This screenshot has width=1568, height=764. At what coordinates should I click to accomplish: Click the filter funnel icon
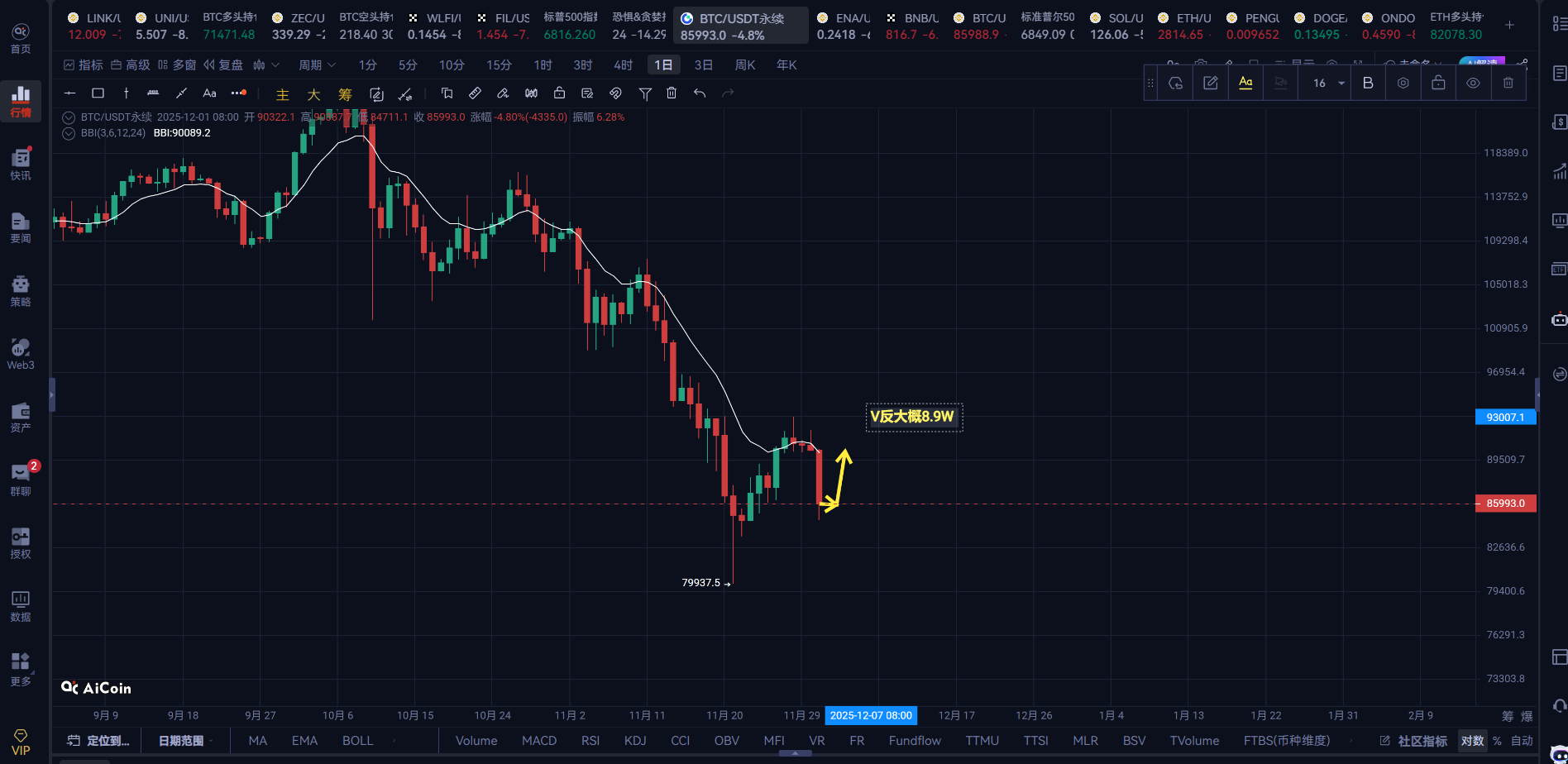coord(645,93)
